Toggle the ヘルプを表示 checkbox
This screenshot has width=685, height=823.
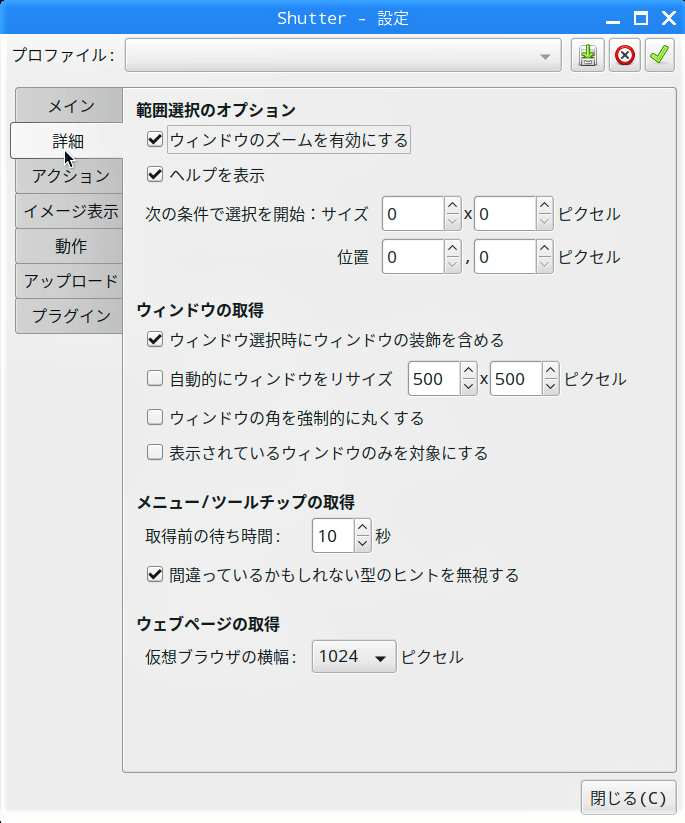[155, 174]
